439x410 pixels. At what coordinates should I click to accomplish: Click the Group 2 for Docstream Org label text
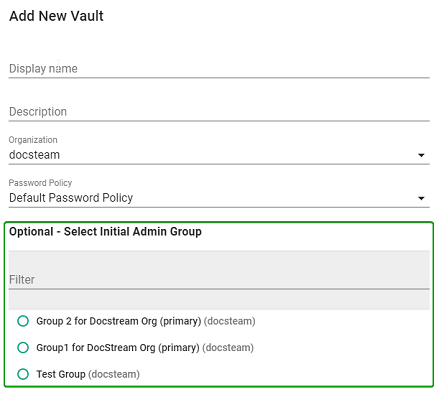click(x=119, y=321)
